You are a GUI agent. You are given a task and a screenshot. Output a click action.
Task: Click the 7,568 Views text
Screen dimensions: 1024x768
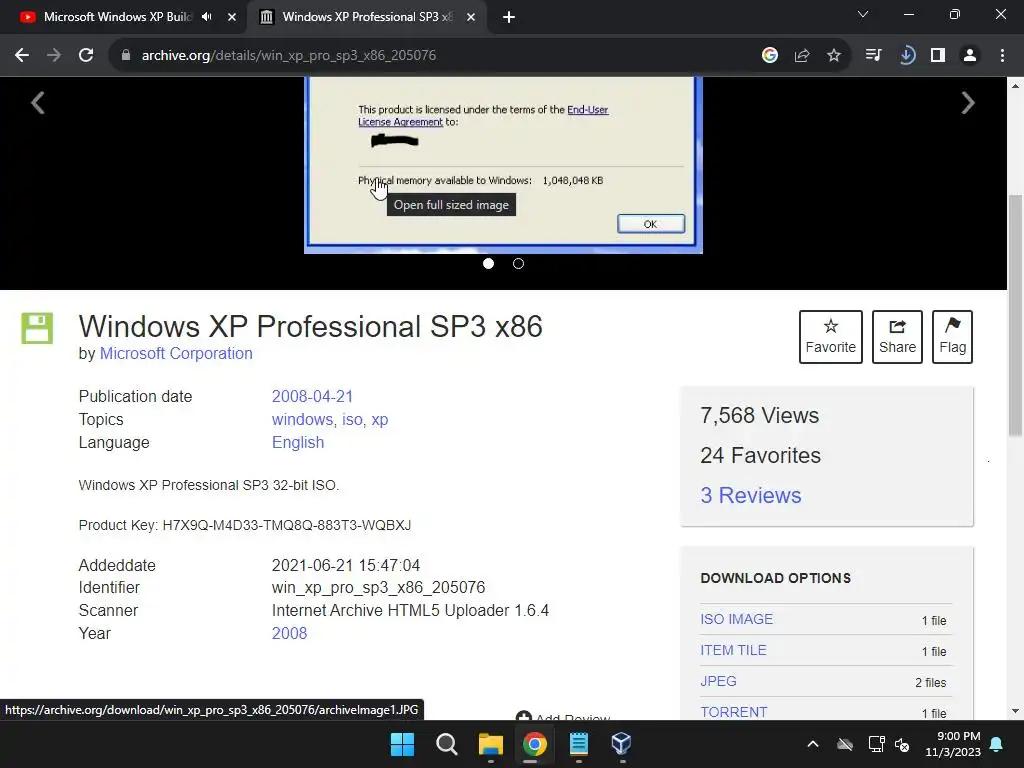coord(760,415)
